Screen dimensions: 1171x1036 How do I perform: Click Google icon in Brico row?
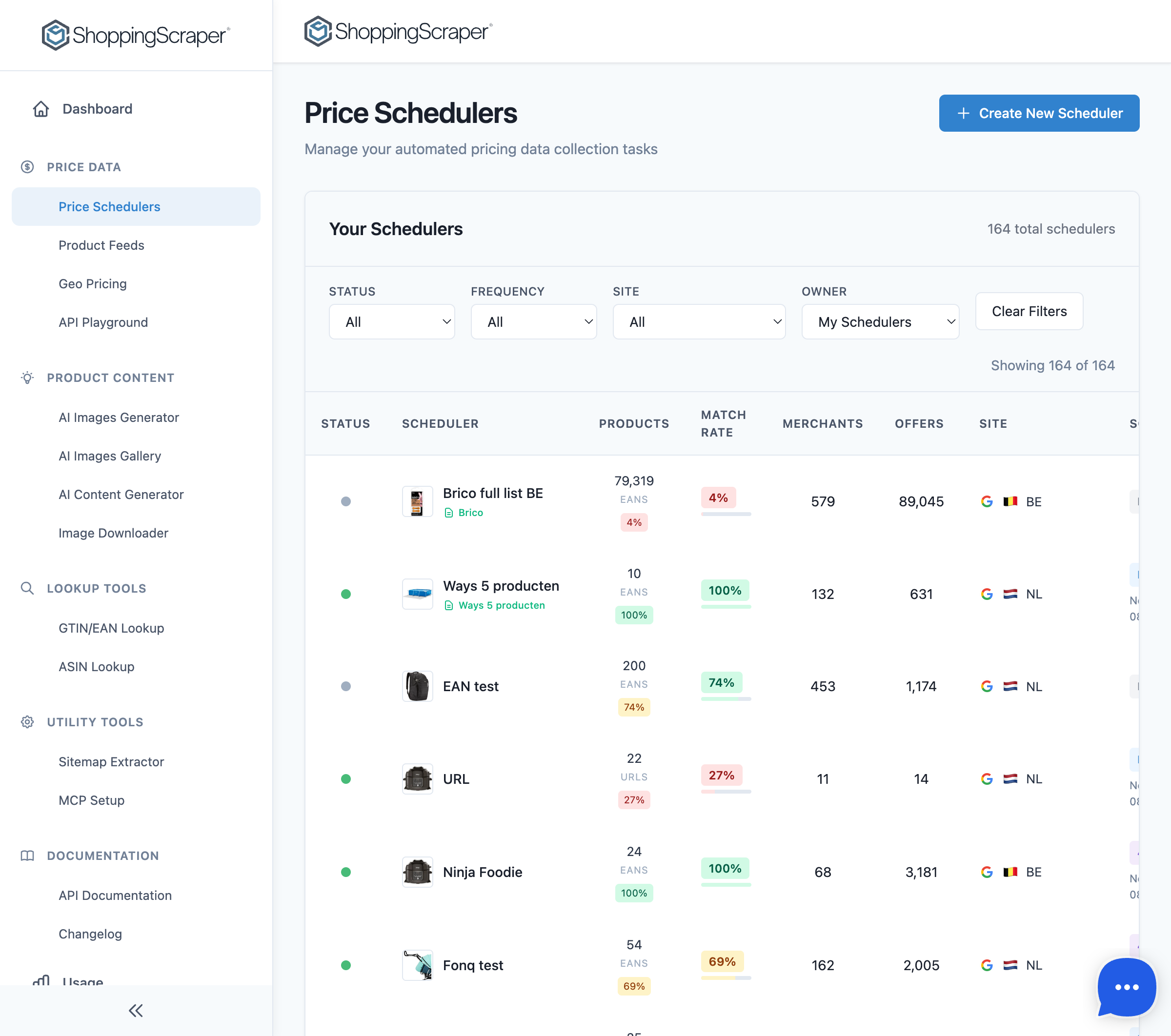987,502
